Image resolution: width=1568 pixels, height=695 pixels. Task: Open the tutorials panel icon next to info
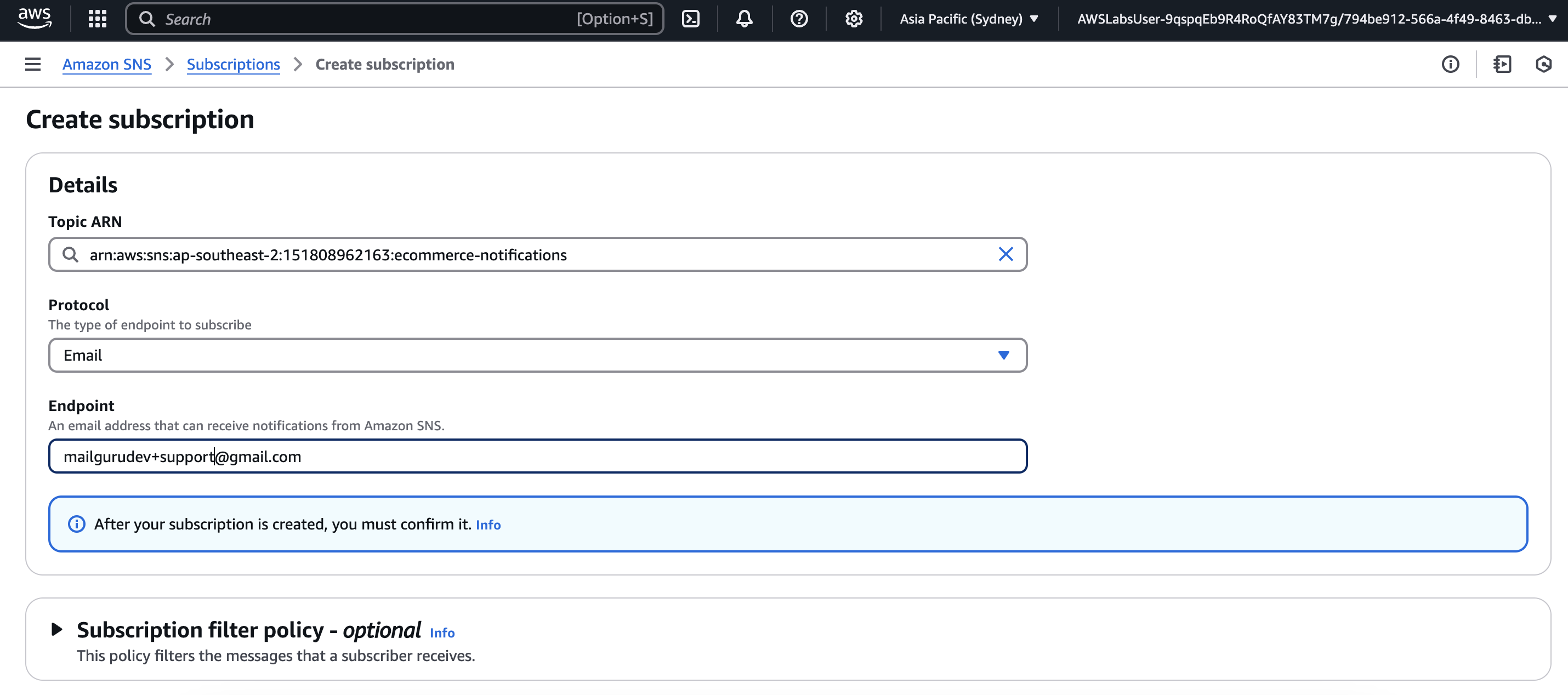[x=1502, y=64]
